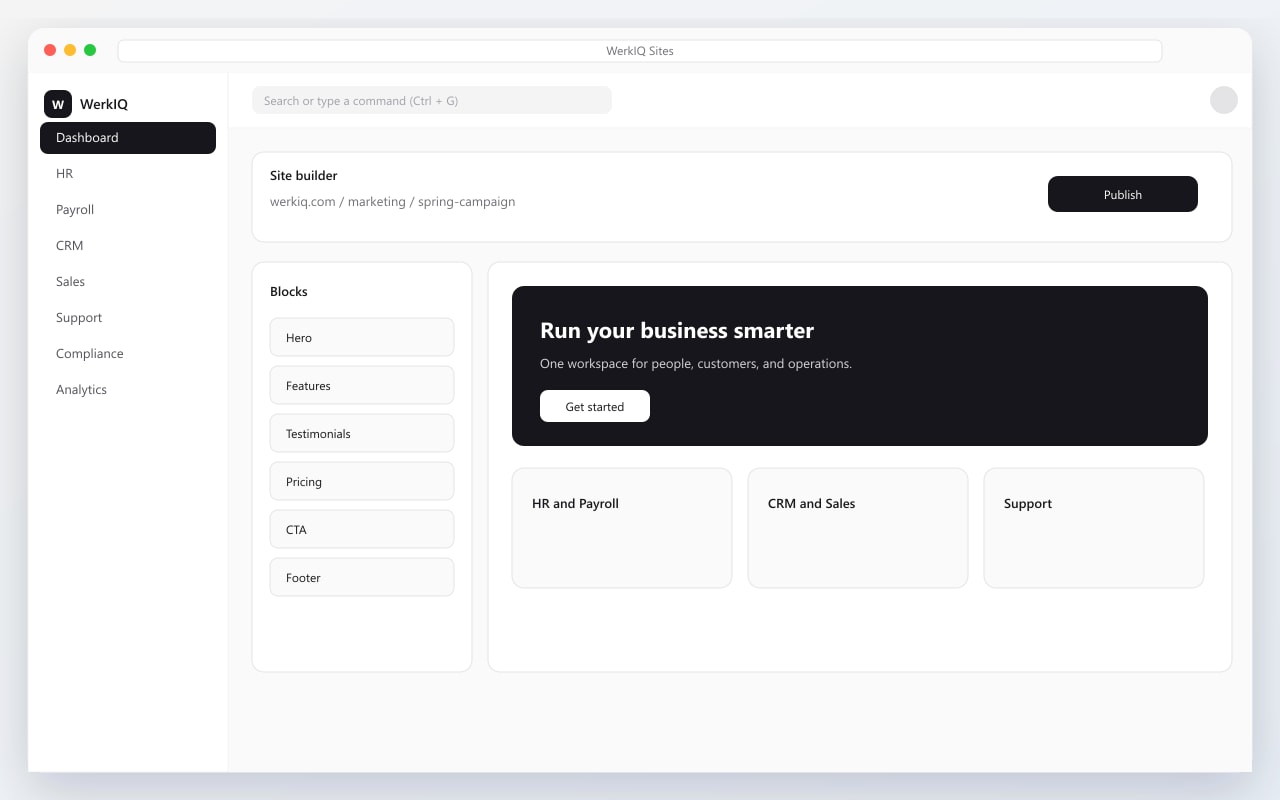Add the Testimonials block

coord(362,433)
